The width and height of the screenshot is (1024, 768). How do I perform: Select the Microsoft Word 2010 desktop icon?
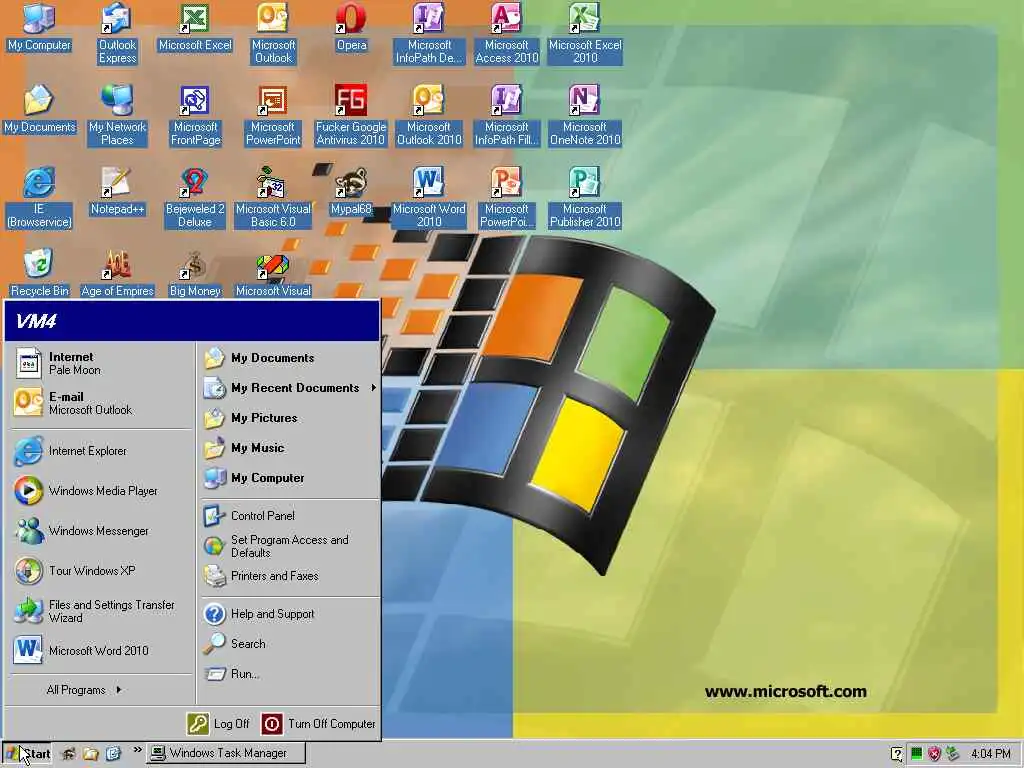click(429, 198)
